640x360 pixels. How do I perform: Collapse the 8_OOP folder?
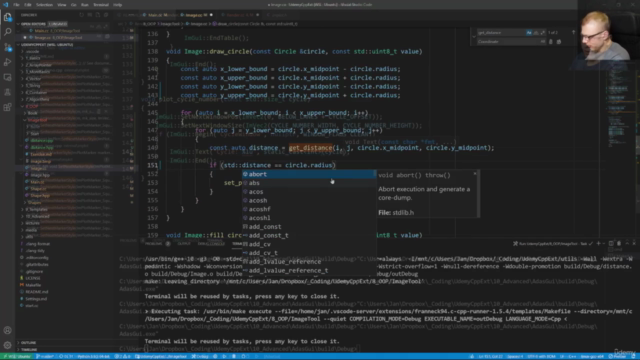(31, 107)
